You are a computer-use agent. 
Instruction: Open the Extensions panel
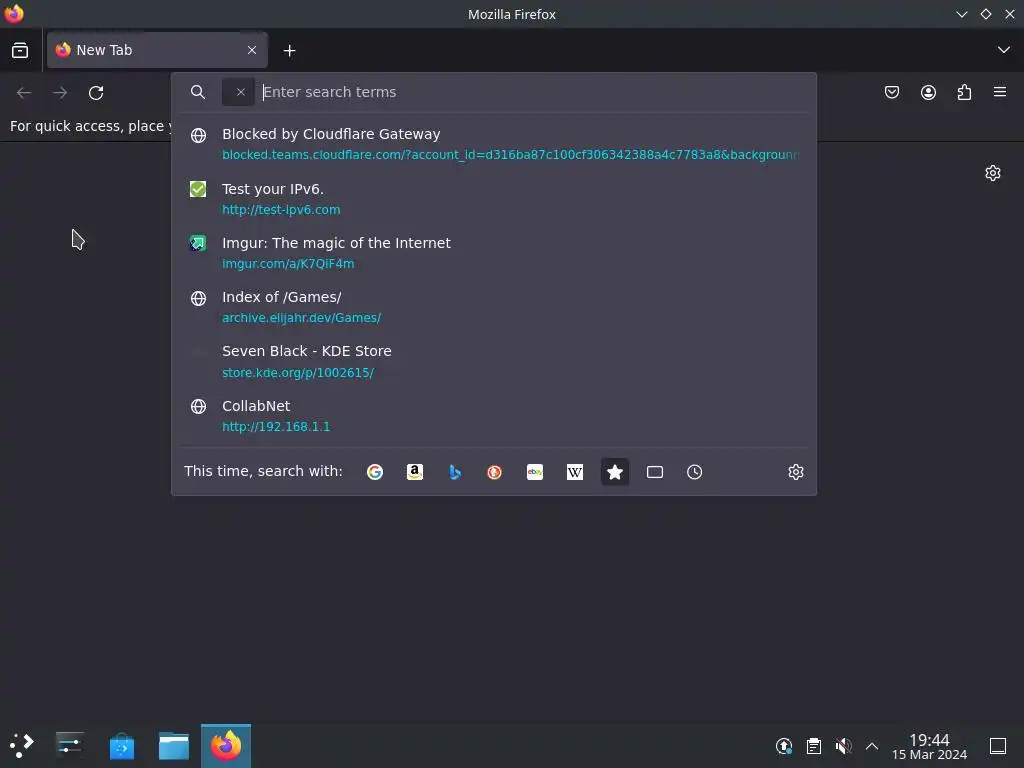[x=964, y=92]
